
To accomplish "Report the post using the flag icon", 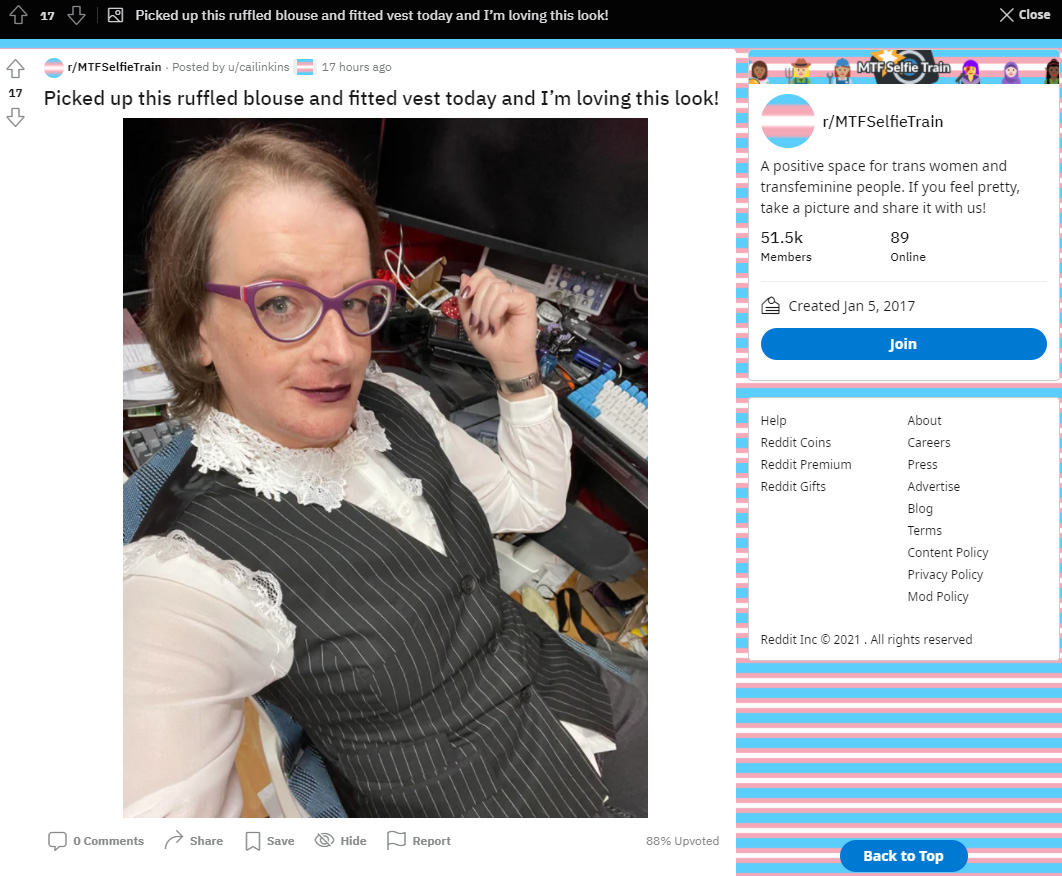I will (396, 840).
